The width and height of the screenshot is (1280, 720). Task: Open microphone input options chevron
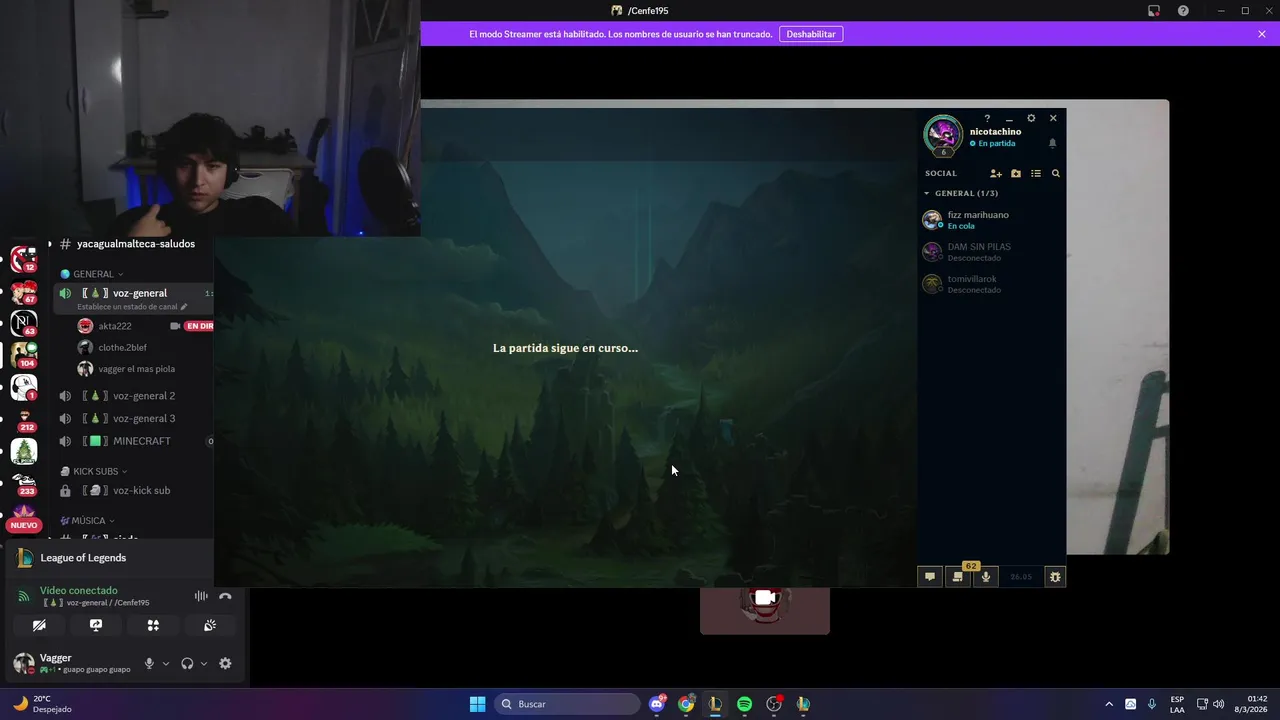point(165,663)
